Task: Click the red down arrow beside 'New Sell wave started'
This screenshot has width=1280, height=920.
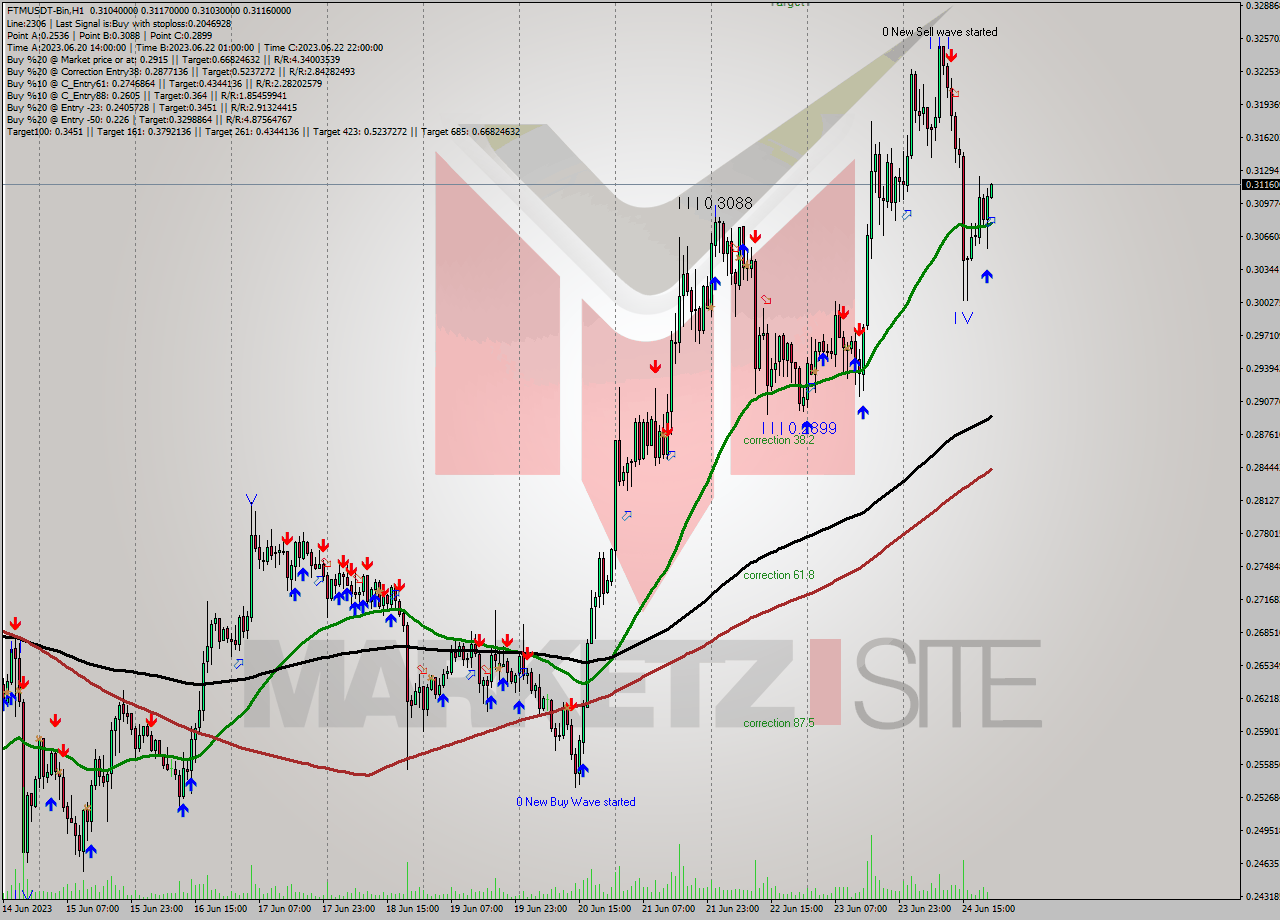Action: coord(951,55)
